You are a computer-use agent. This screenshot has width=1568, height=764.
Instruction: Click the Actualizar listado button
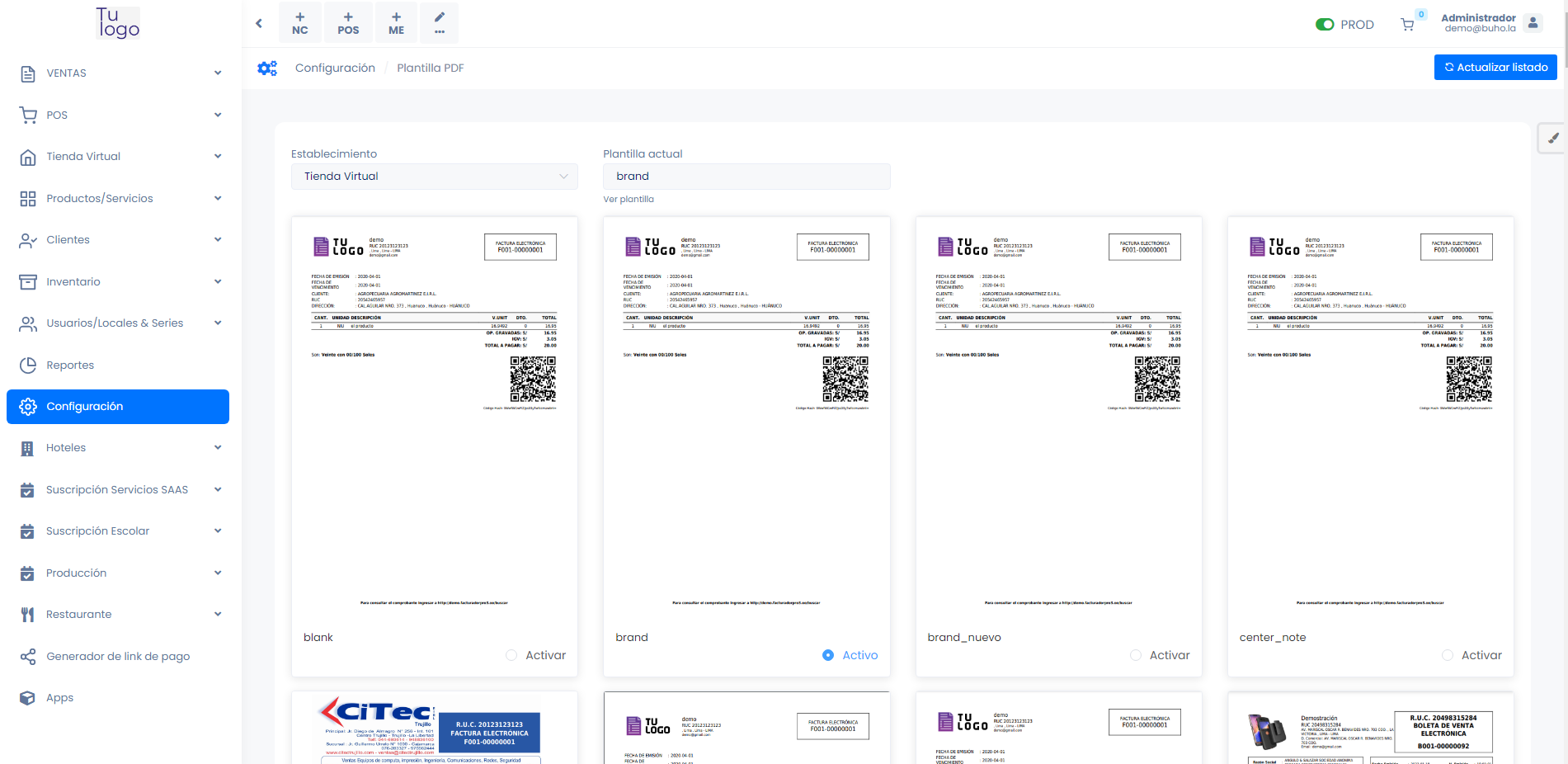pyautogui.click(x=1495, y=68)
